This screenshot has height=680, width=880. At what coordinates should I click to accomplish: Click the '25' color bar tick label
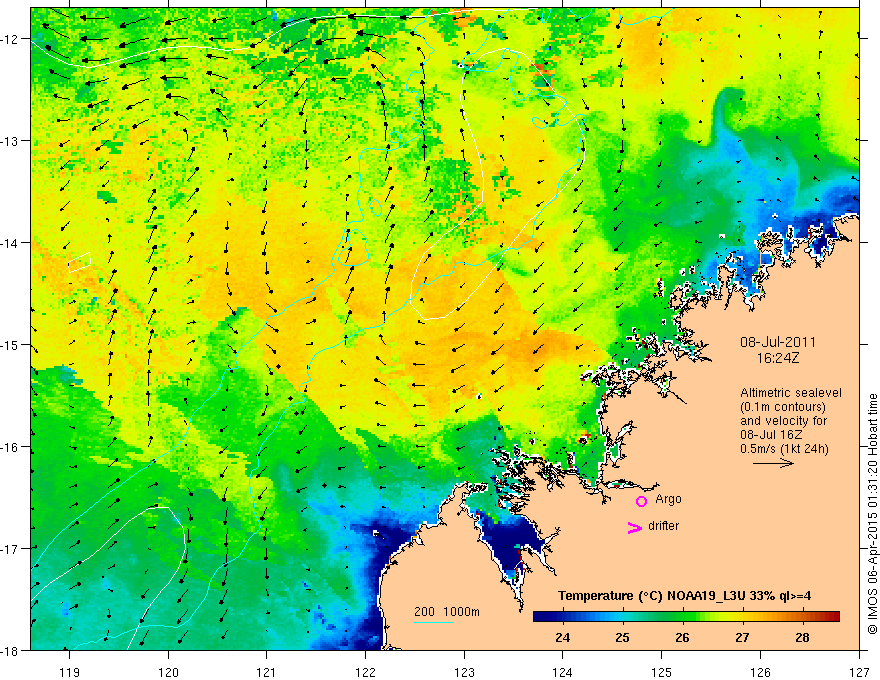(x=622, y=637)
